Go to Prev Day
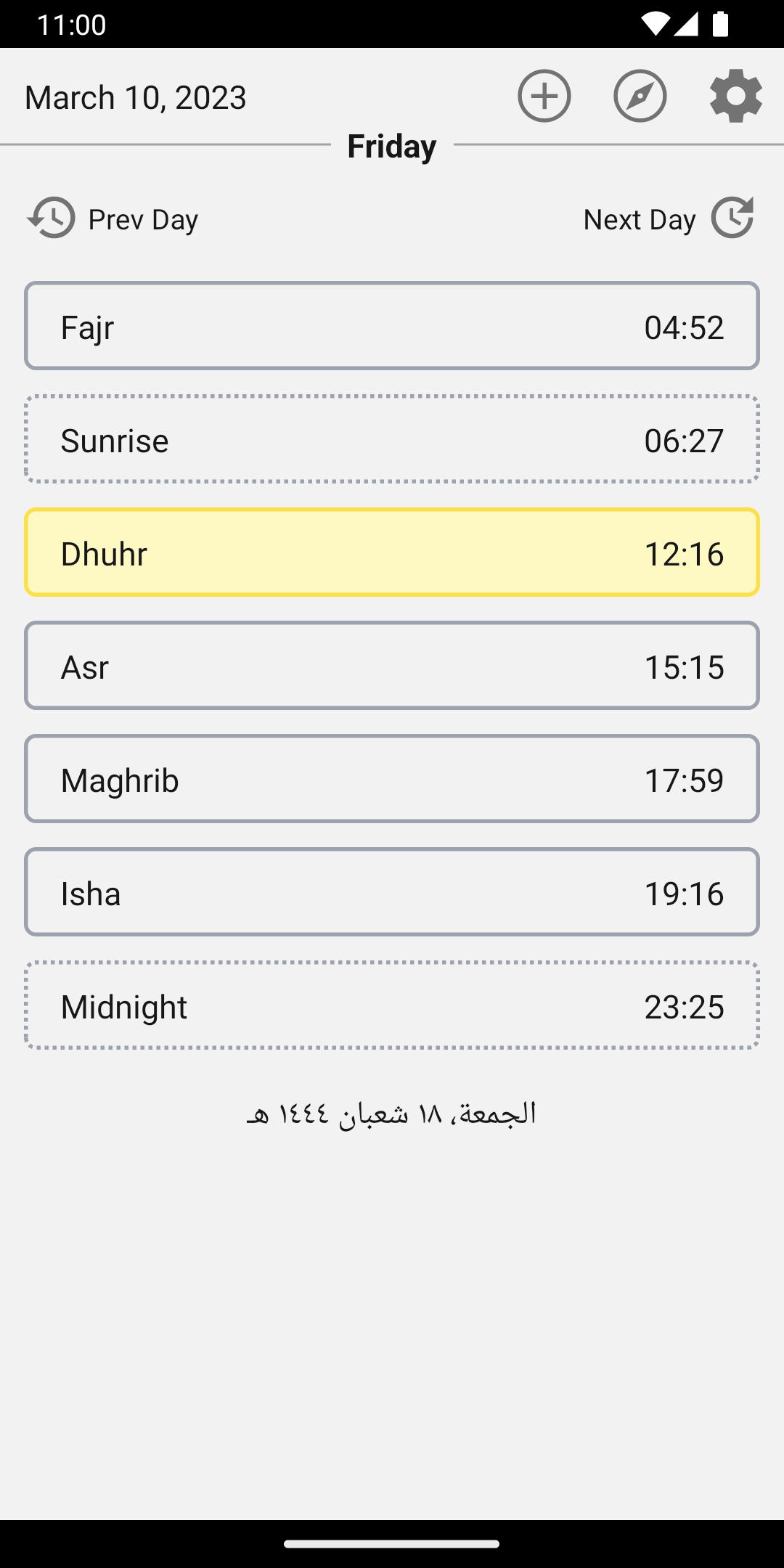This screenshot has height=1568, width=784. [x=143, y=219]
